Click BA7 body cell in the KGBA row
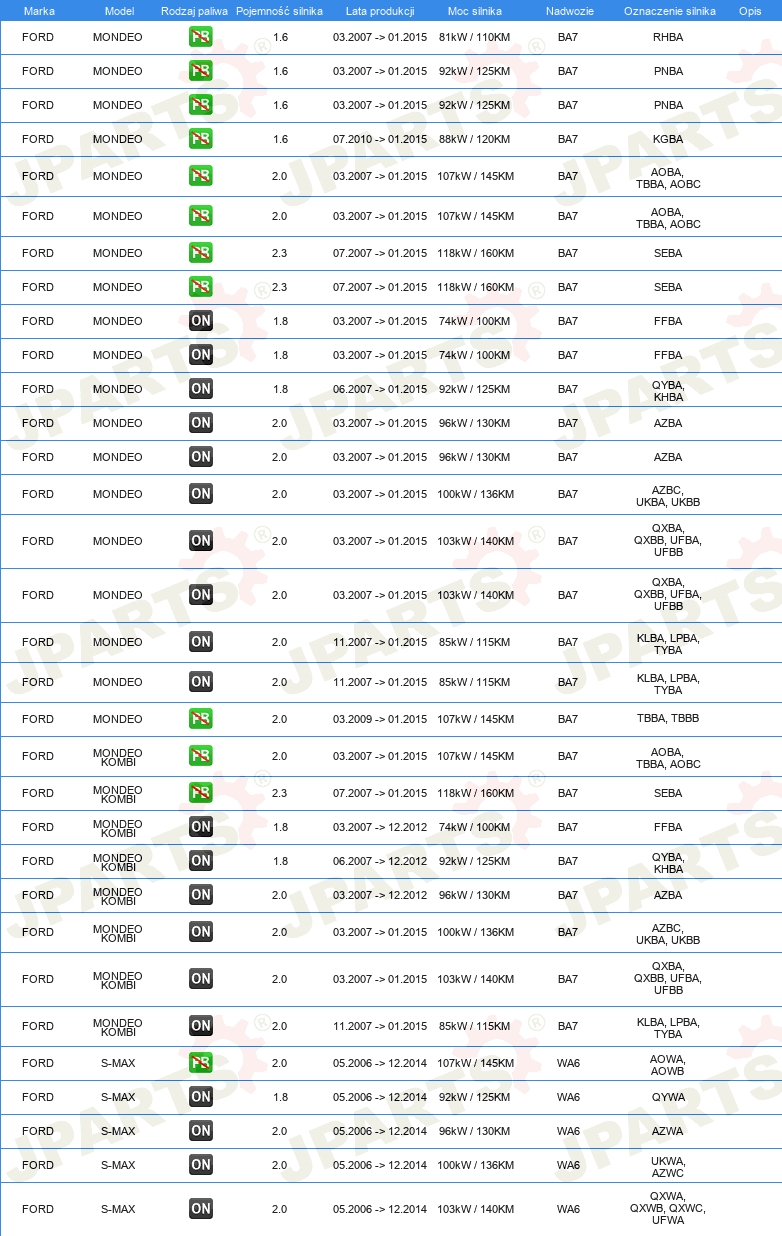Image resolution: width=782 pixels, height=1236 pixels. (x=568, y=139)
